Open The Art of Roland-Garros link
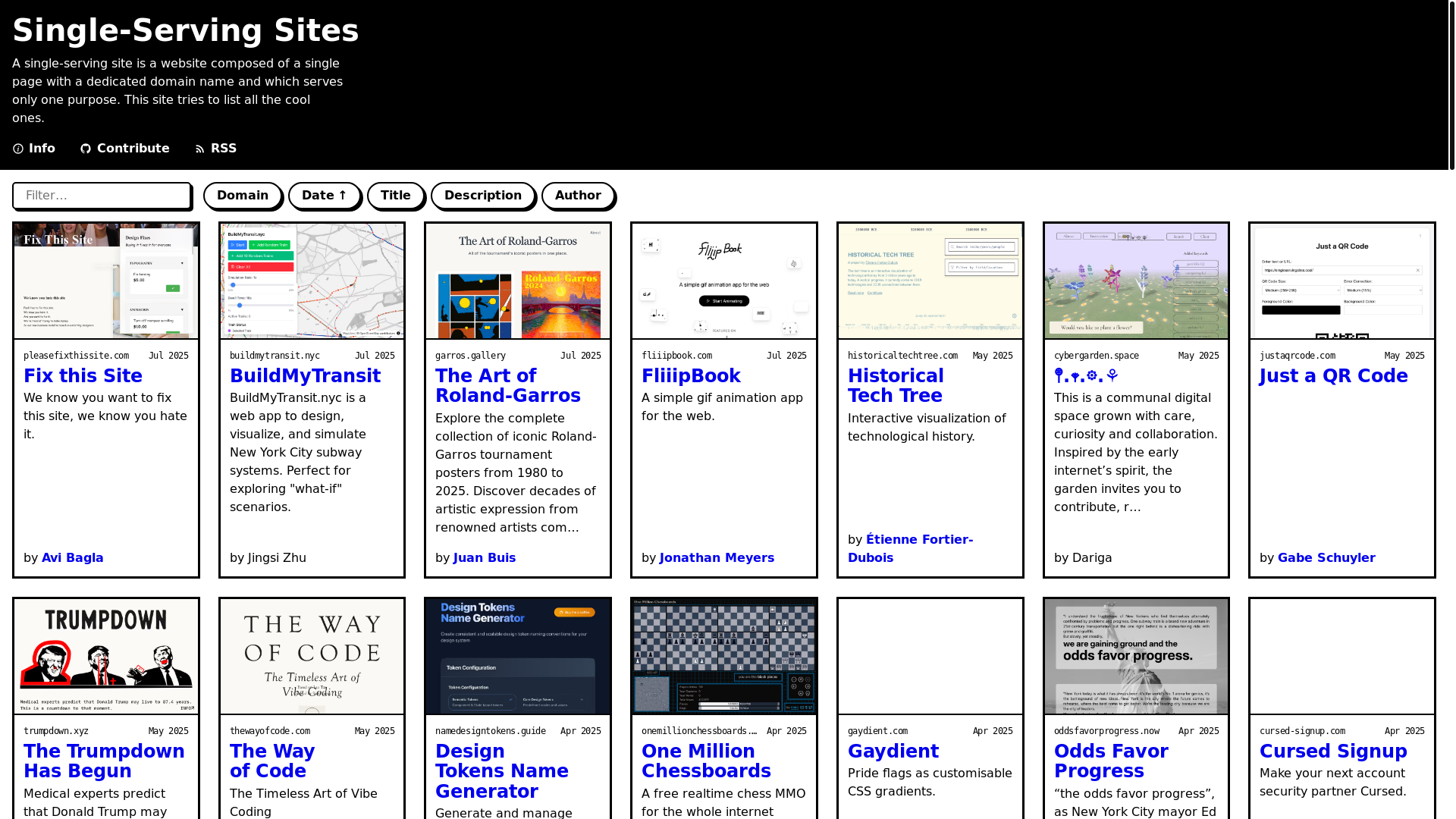The image size is (1456, 819). pos(508,386)
